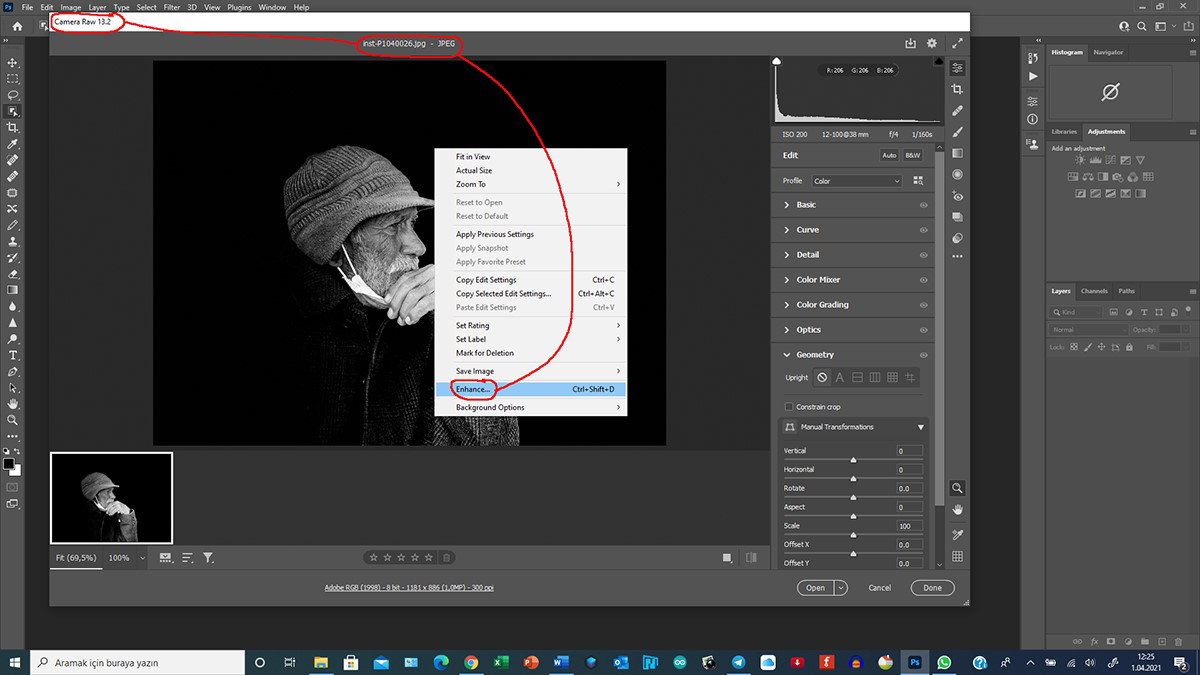This screenshot has width=1200, height=675.
Task: Select the Crop tool in Camera Raw
Action: [x=957, y=89]
